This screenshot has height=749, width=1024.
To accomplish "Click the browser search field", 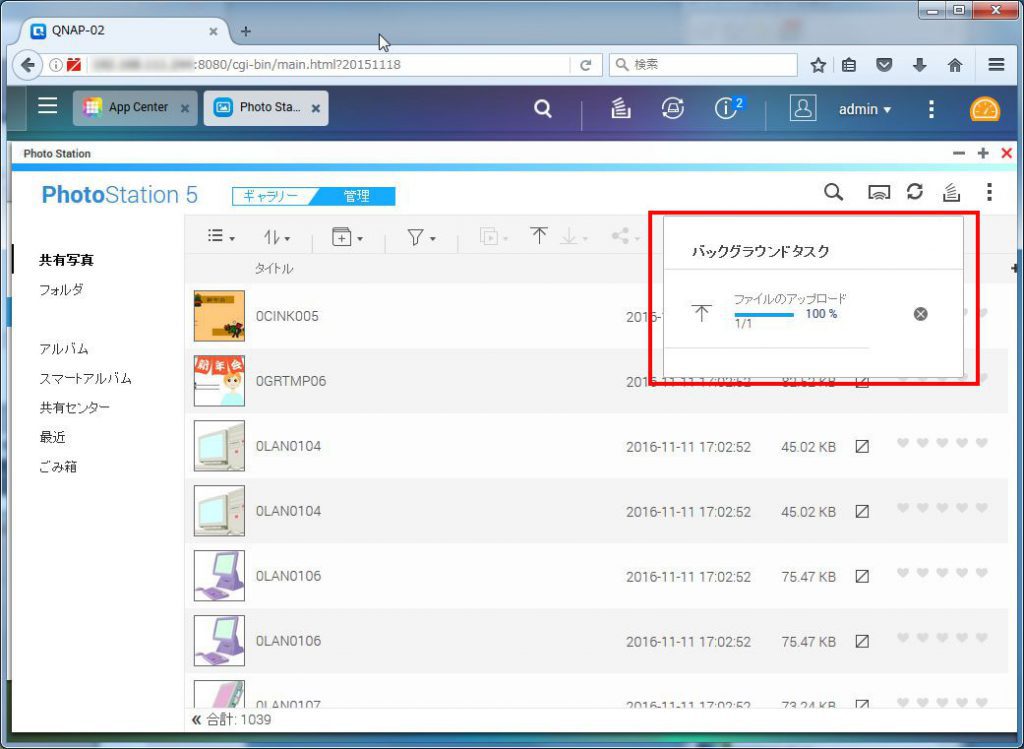I will click(x=703, y=65).
